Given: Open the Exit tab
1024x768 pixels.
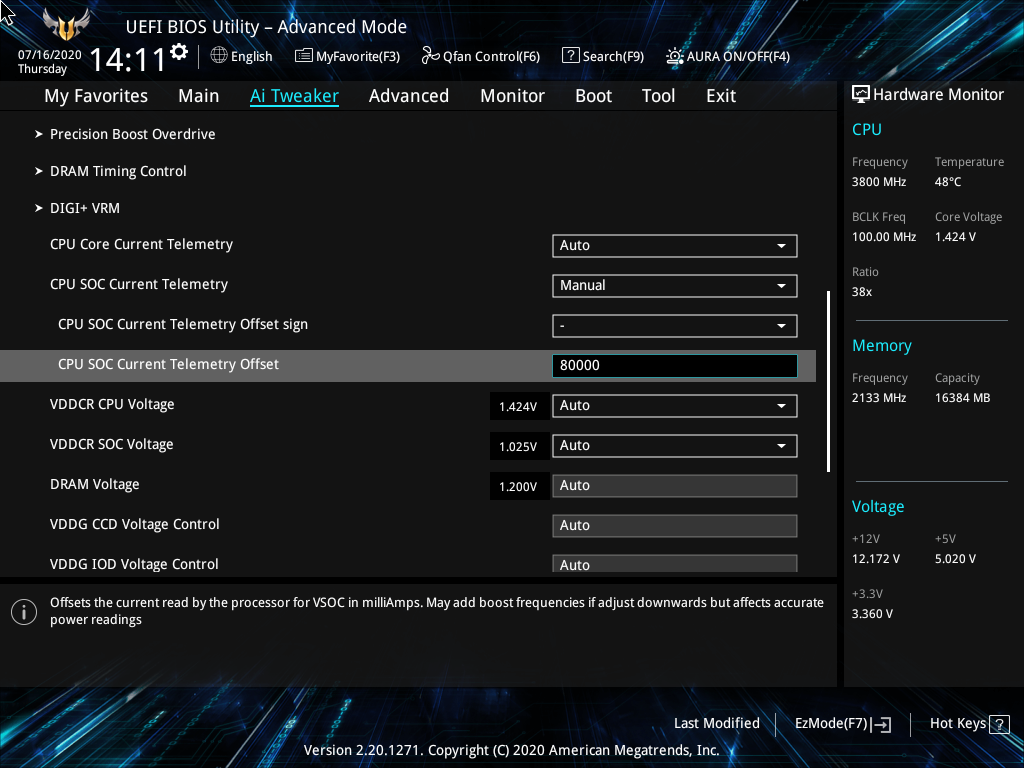Looking at the screenshot, I should (721, 96).
